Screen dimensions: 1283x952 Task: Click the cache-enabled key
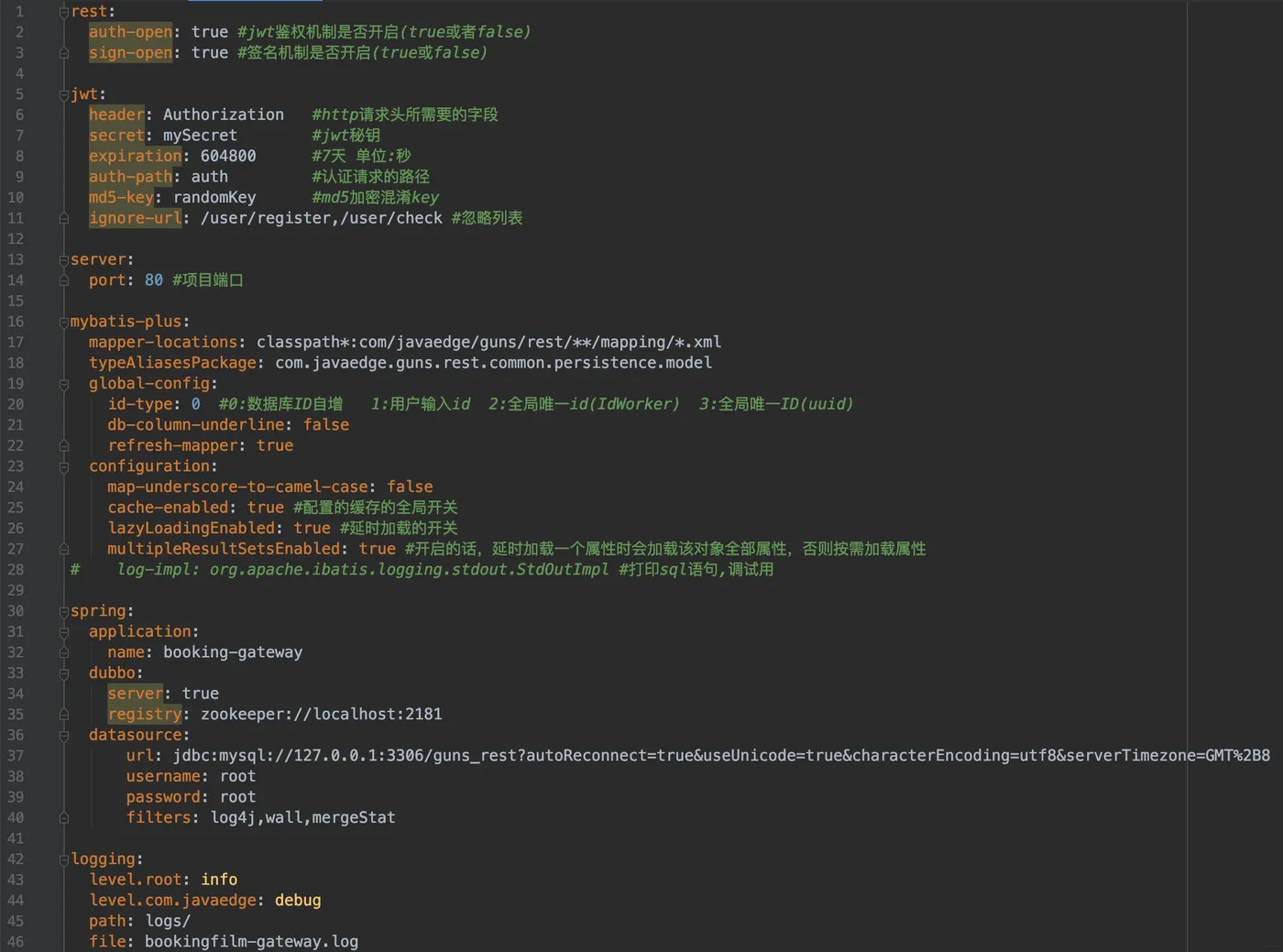pos(168,508)
